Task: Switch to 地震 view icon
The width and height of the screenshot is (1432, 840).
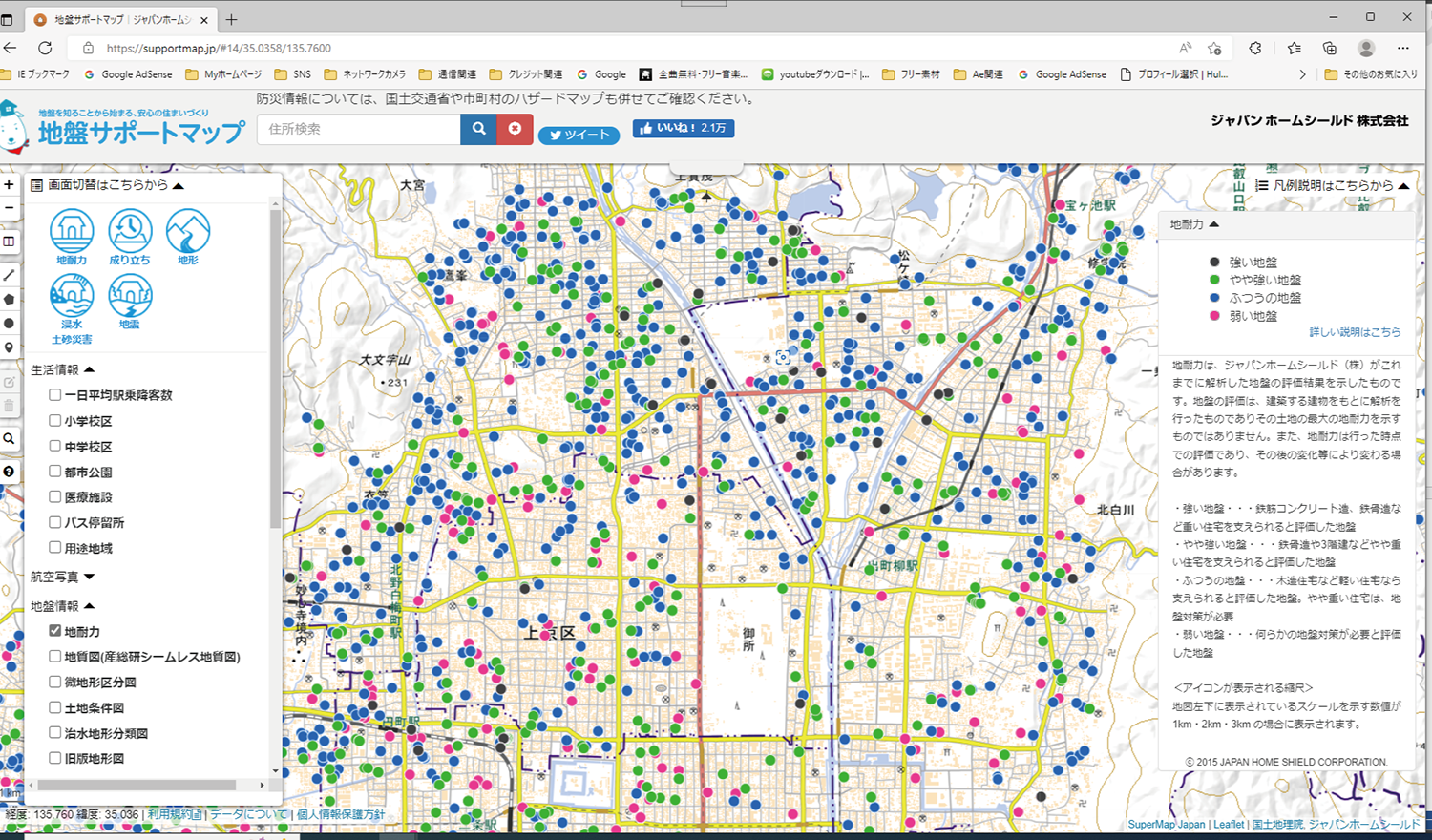Action: point(130,303)
